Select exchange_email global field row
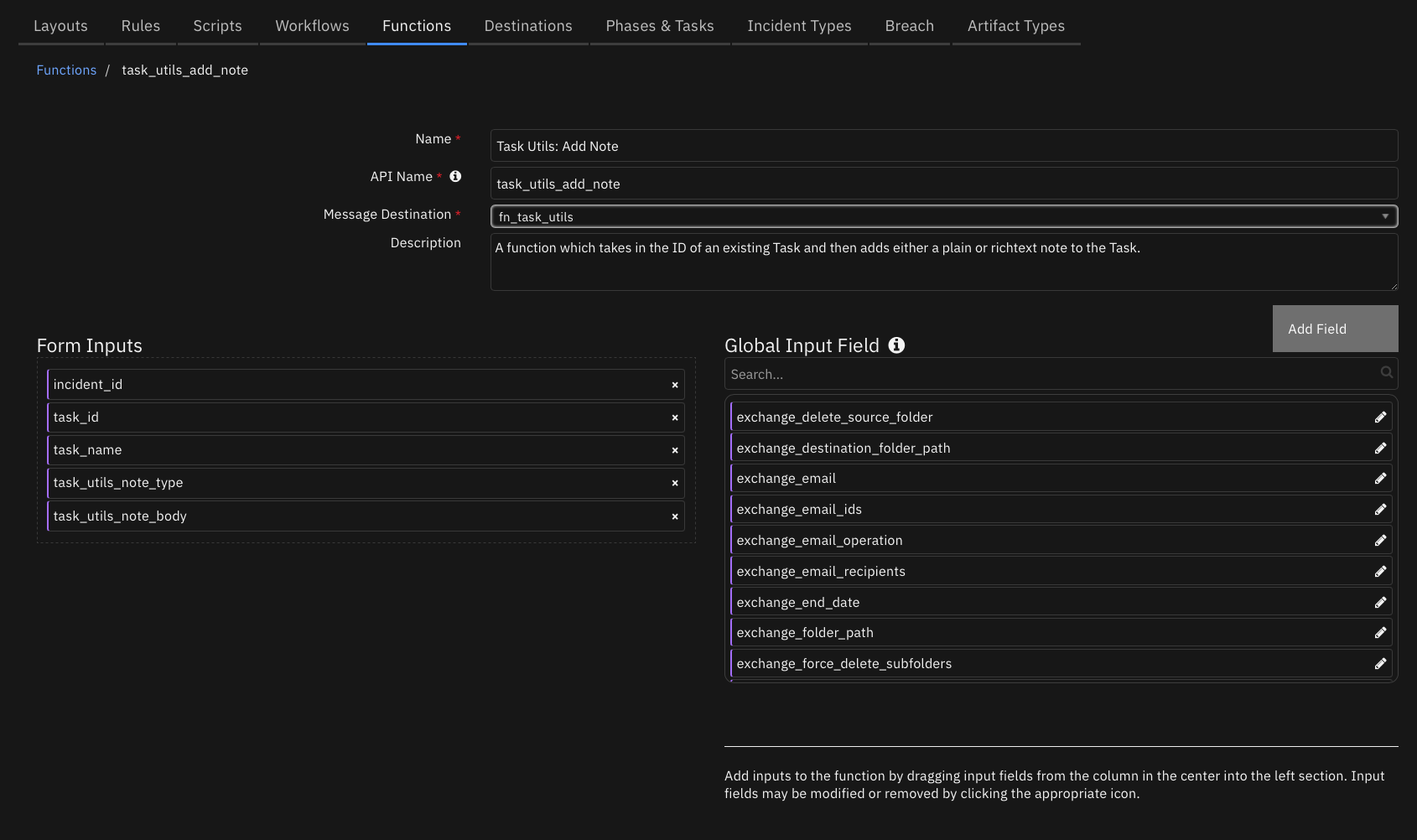 click(1061, 479)
